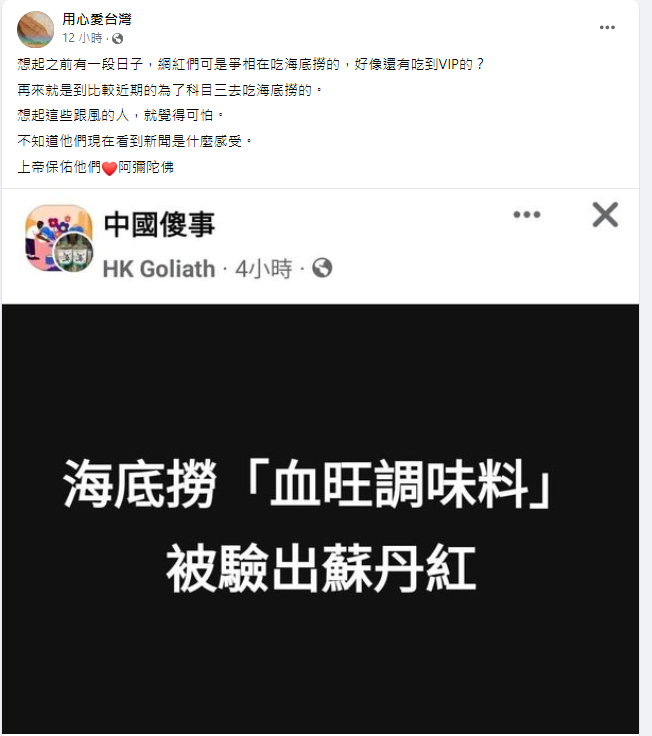Click the globe privacy icon beside 4小時
The width and height of the screenshot is (652, 736).
click(x=322, y=268)
